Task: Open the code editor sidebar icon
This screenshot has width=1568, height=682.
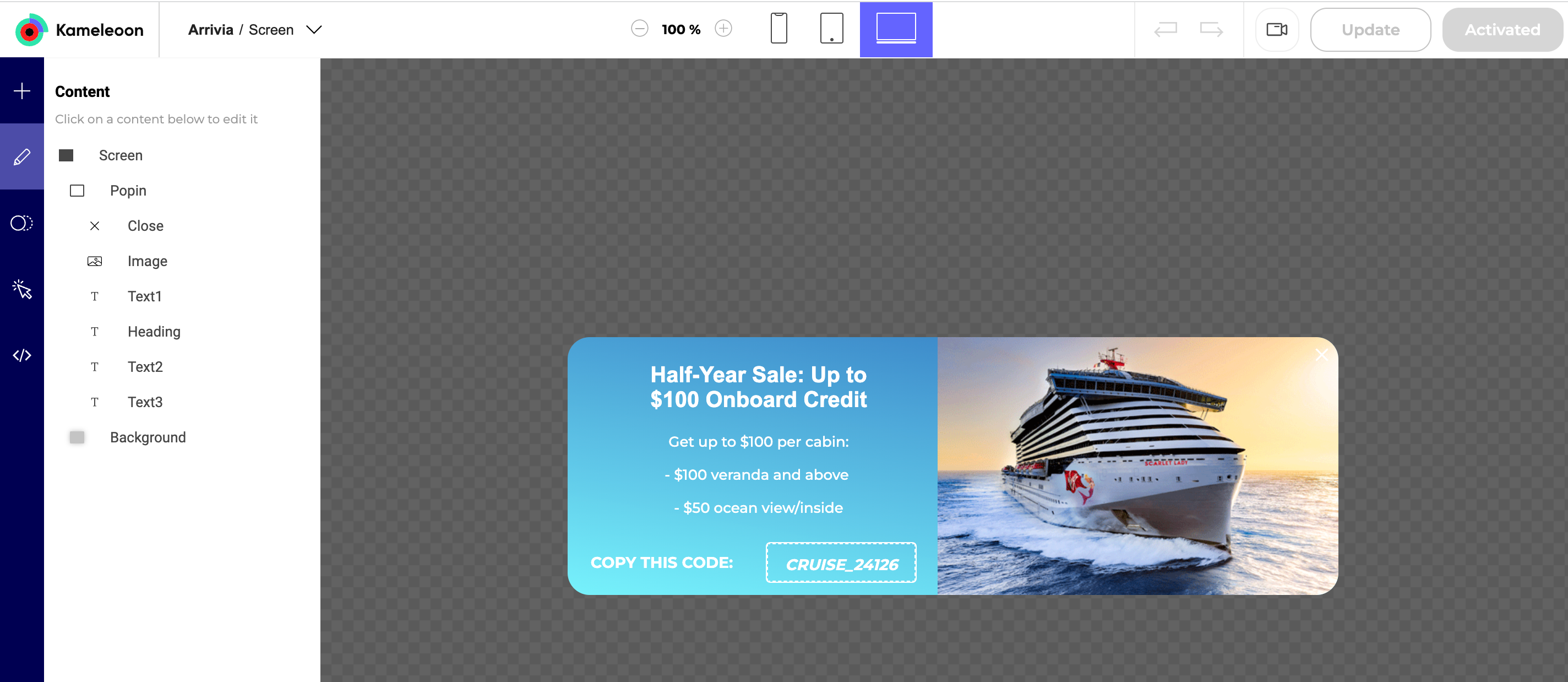Action: [22, 355]
